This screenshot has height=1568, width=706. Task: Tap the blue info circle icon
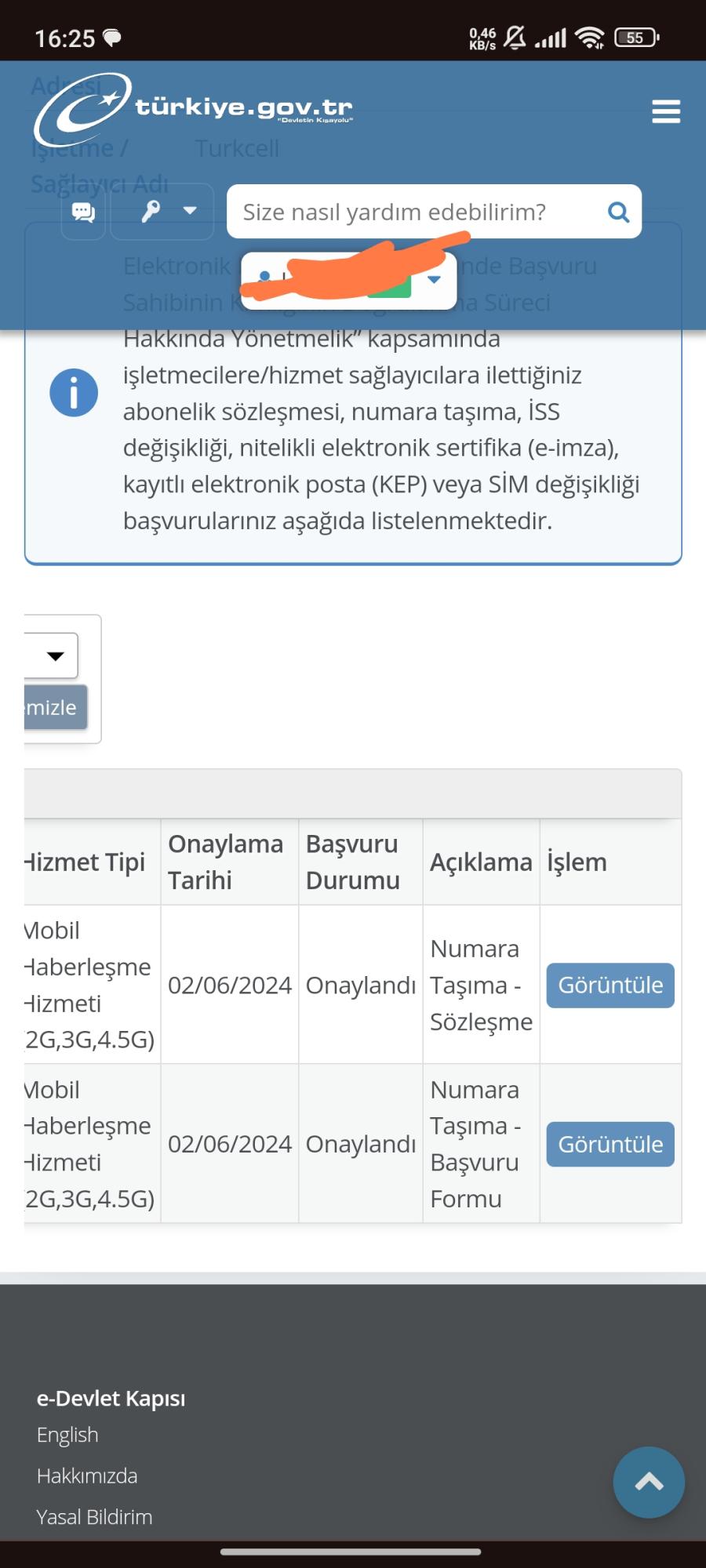(74, 393)
